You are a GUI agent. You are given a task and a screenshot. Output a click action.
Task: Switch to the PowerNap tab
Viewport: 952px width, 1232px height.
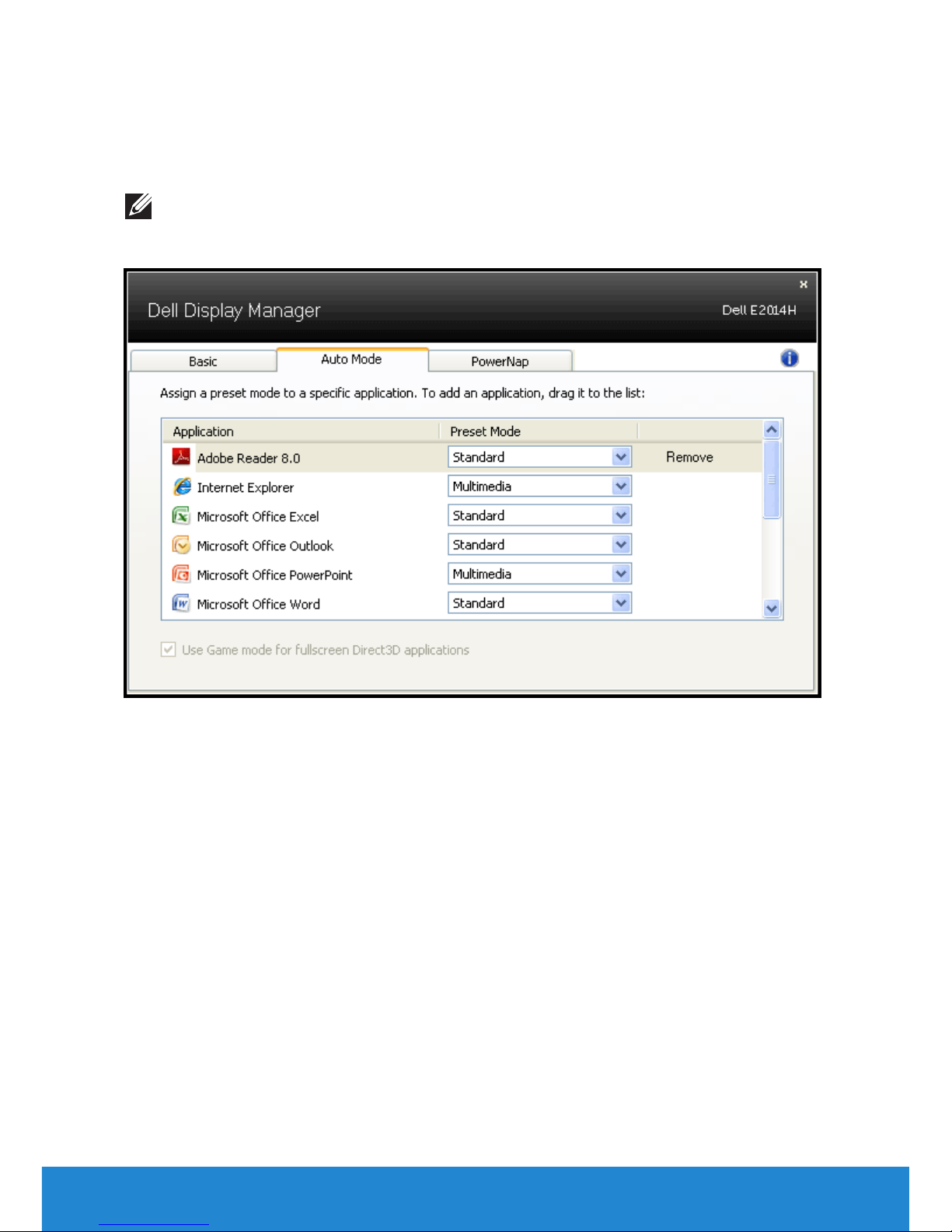[500, 361]
